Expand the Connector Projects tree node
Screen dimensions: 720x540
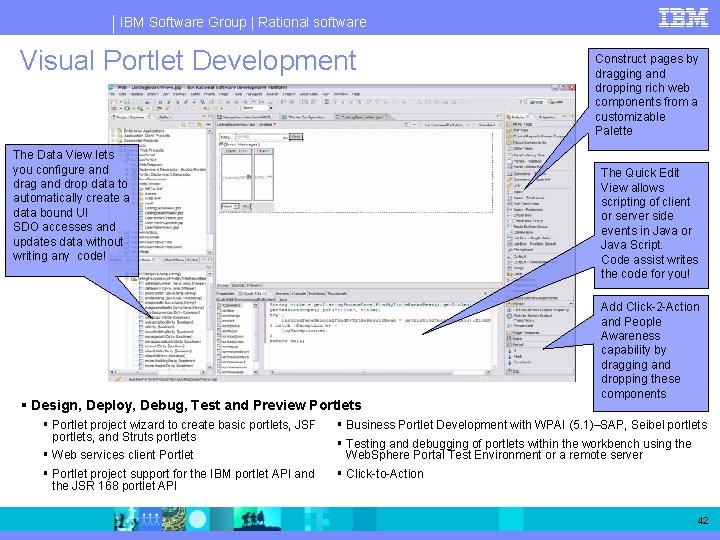point(113,141)
